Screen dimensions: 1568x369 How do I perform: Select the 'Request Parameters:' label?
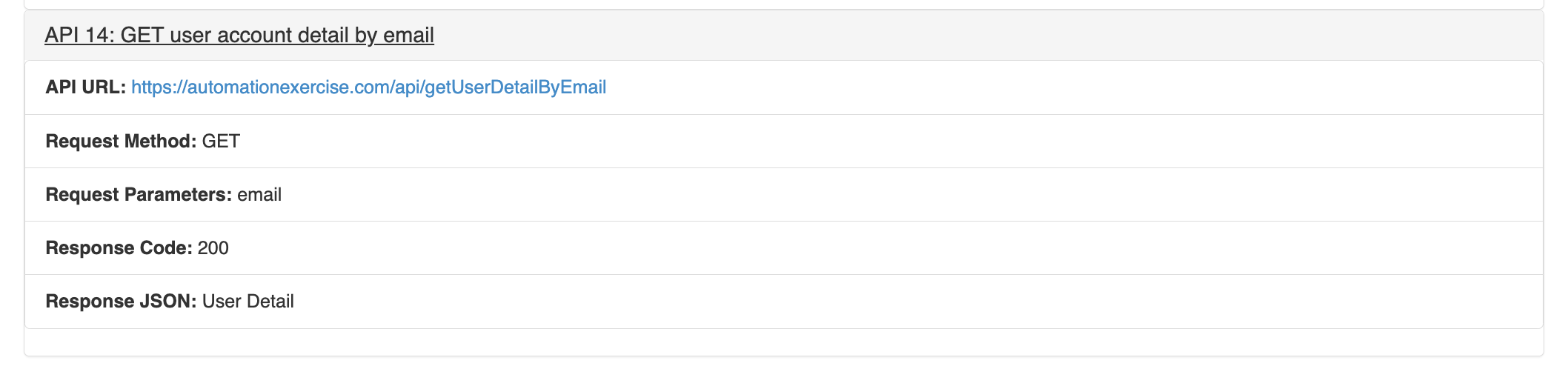point(139,194)
